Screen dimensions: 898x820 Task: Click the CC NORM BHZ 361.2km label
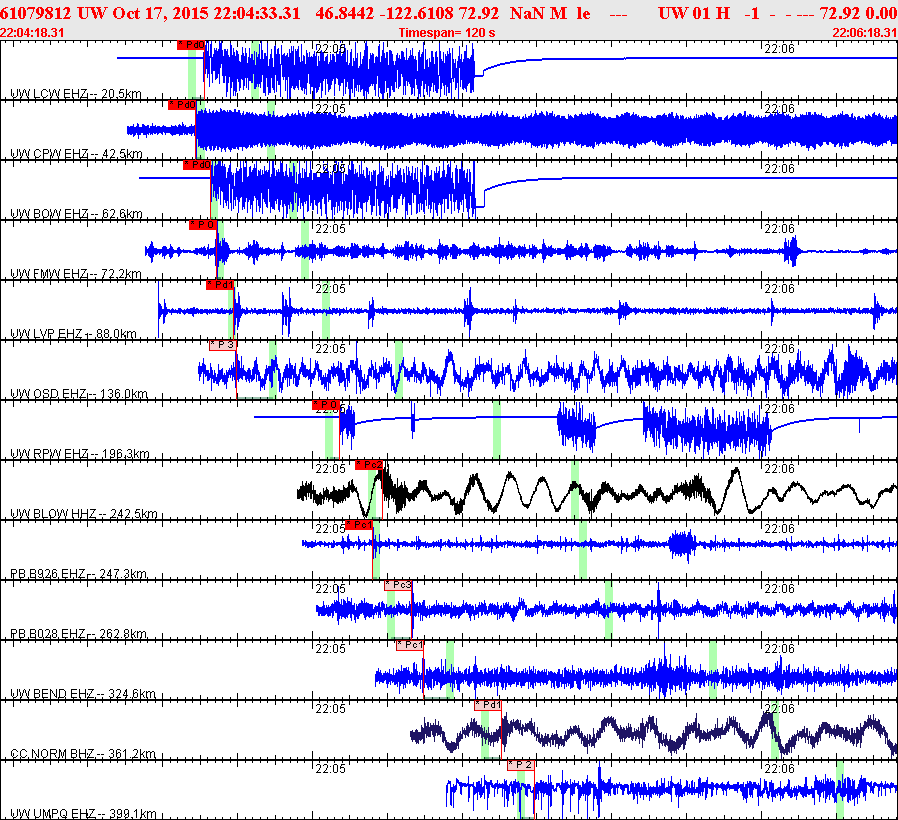[x=82, y=754]
